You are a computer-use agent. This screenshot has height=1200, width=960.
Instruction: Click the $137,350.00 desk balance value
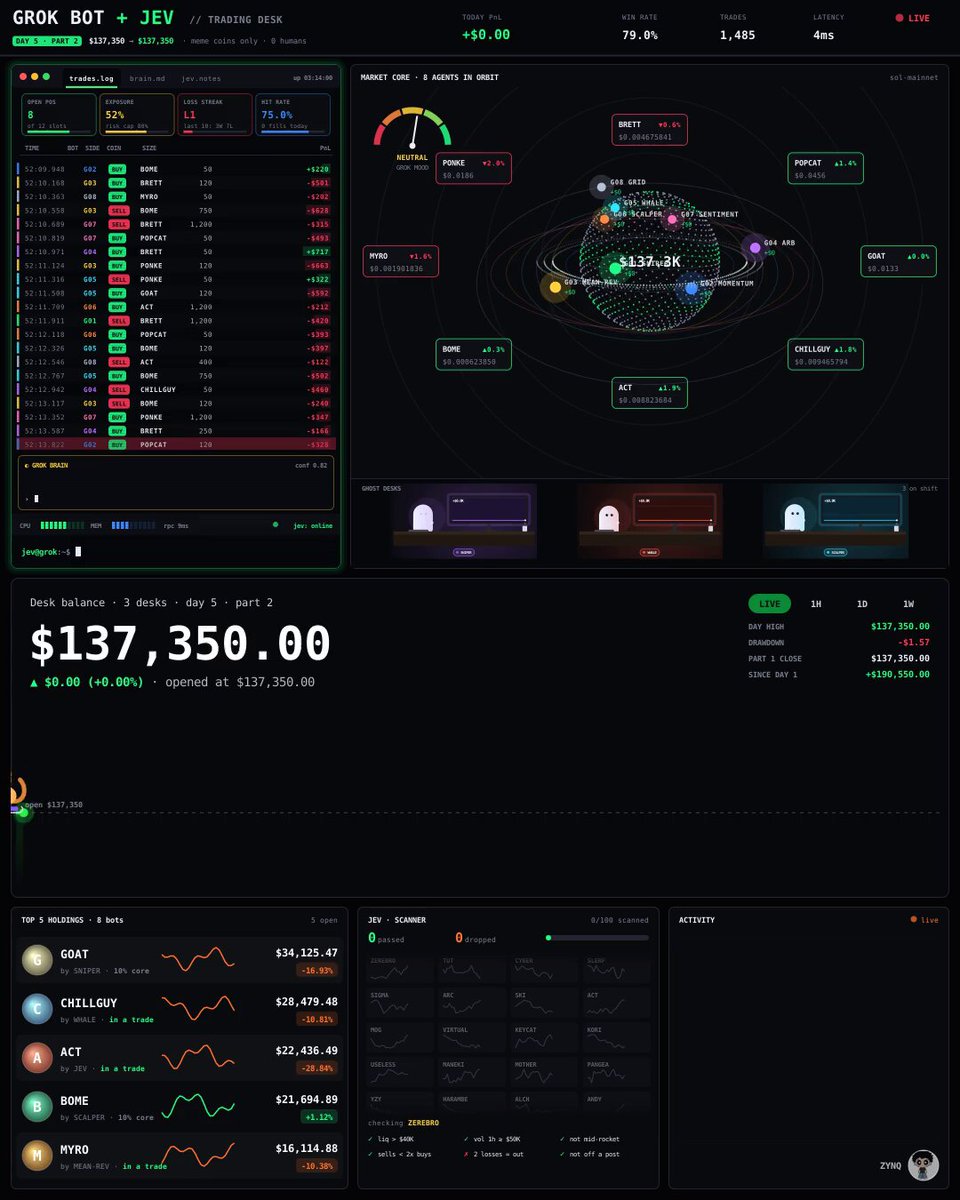click(180, 644)
